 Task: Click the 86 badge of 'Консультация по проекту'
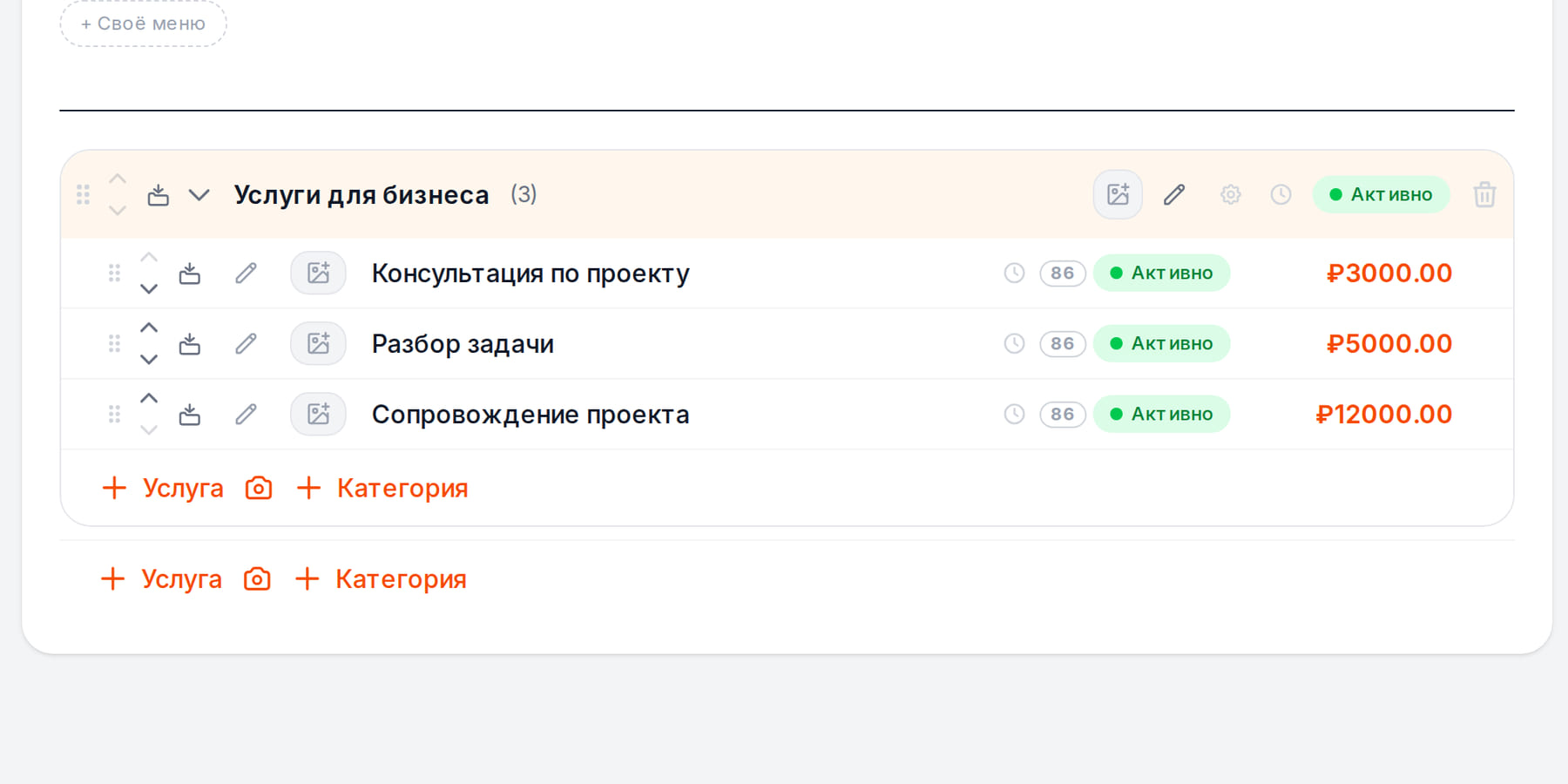(x=1063, y=274)
